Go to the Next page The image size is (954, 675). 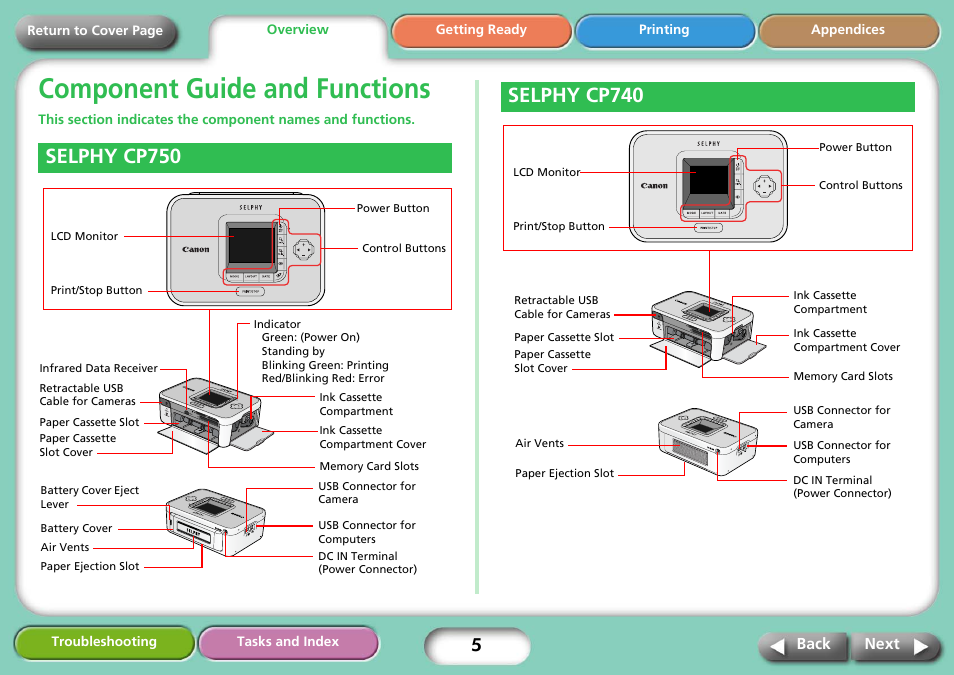tap(895, 645)
